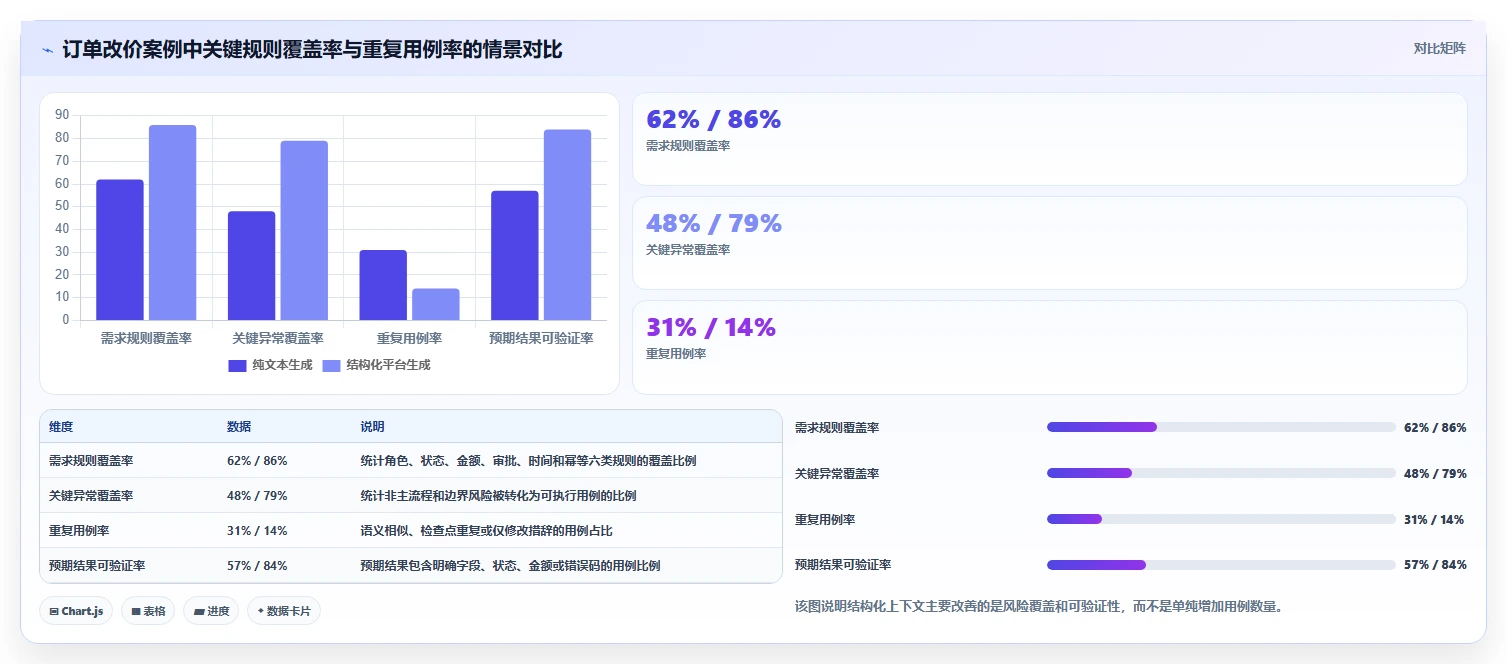Click description starting 语义相似、检查点重复

(x=486, y=531)
